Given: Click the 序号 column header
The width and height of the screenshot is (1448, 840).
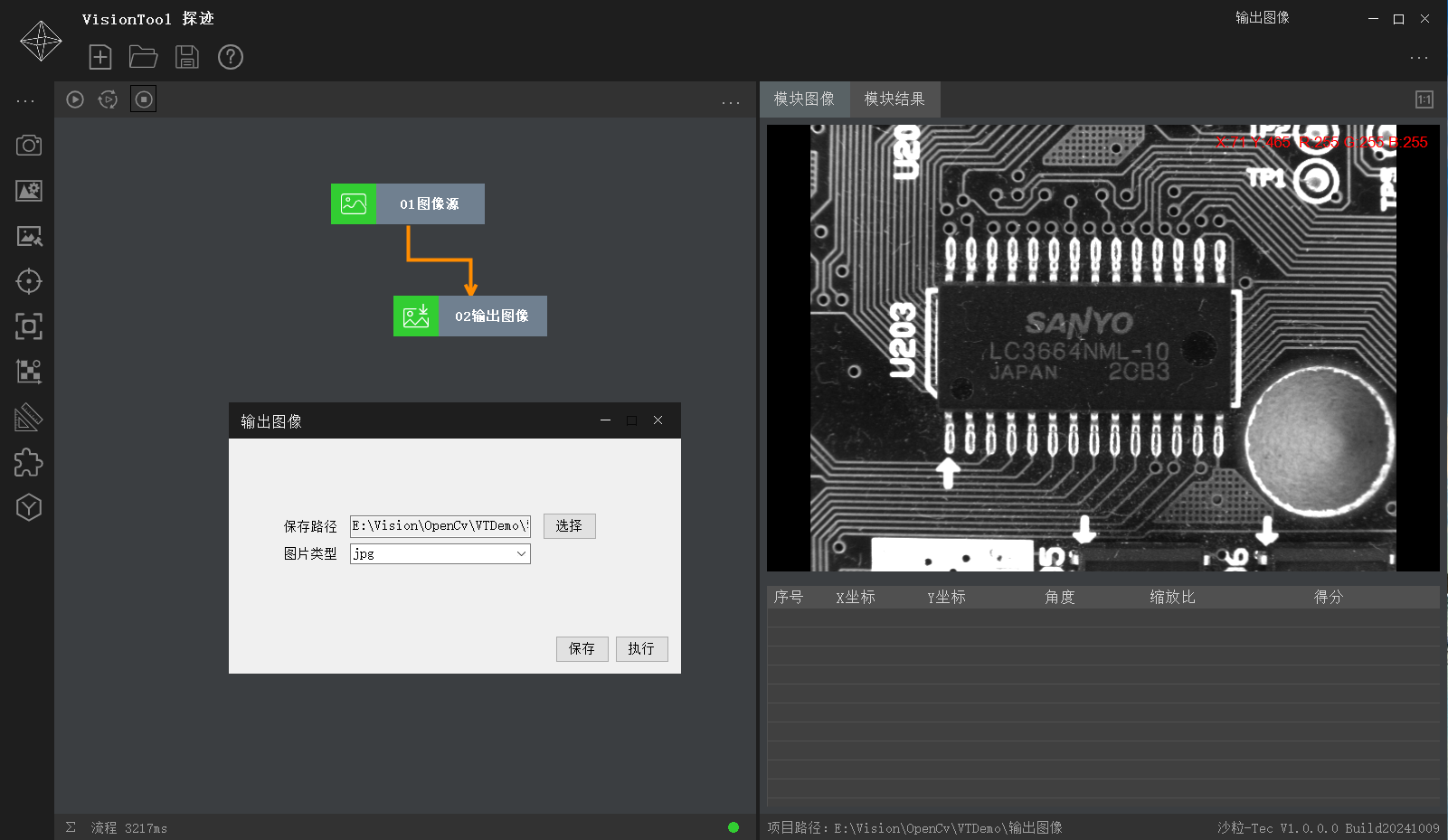Looking at the screenshot, I should point(789,598).
